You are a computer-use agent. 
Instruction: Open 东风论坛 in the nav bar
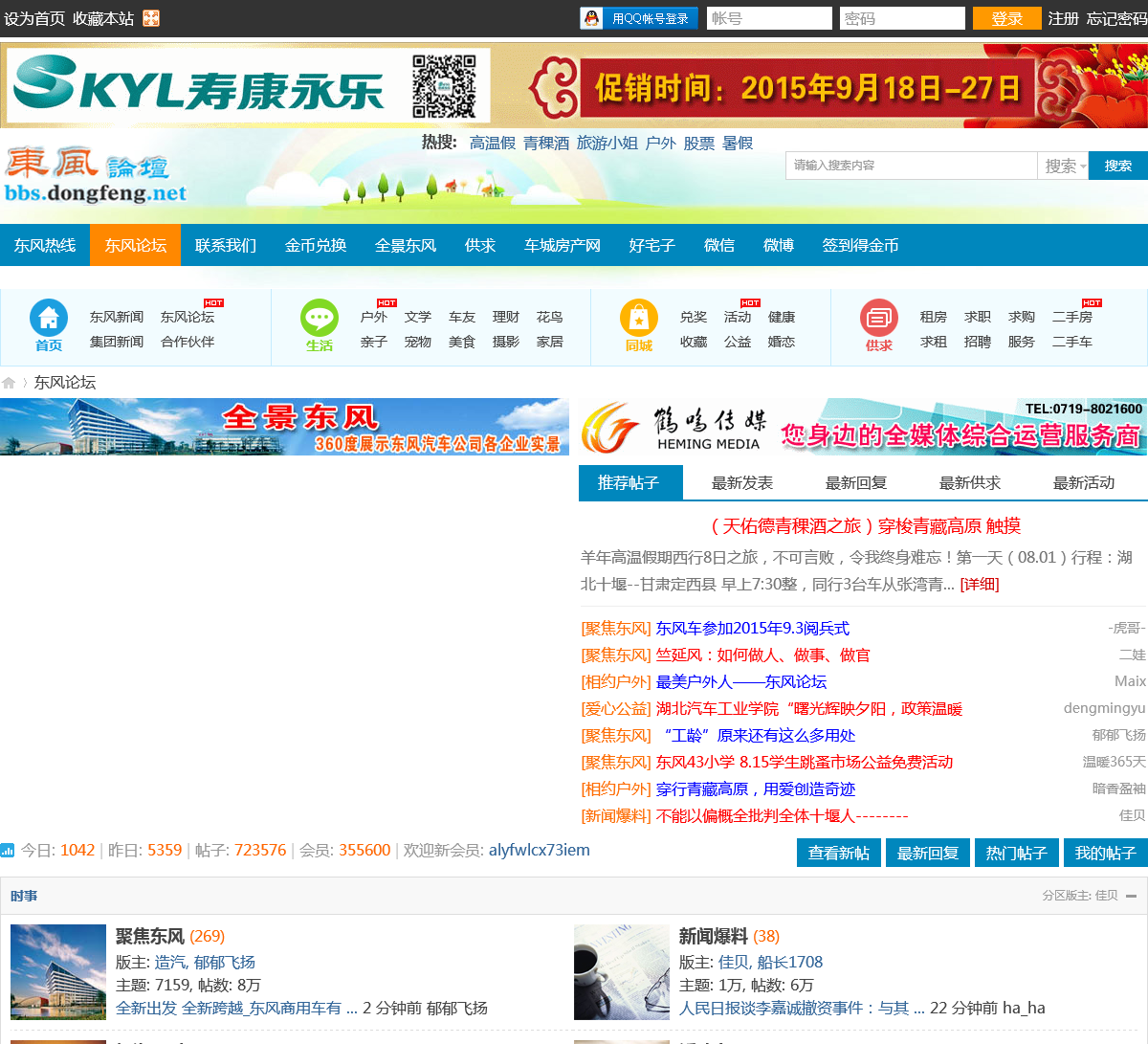point(136,245)
